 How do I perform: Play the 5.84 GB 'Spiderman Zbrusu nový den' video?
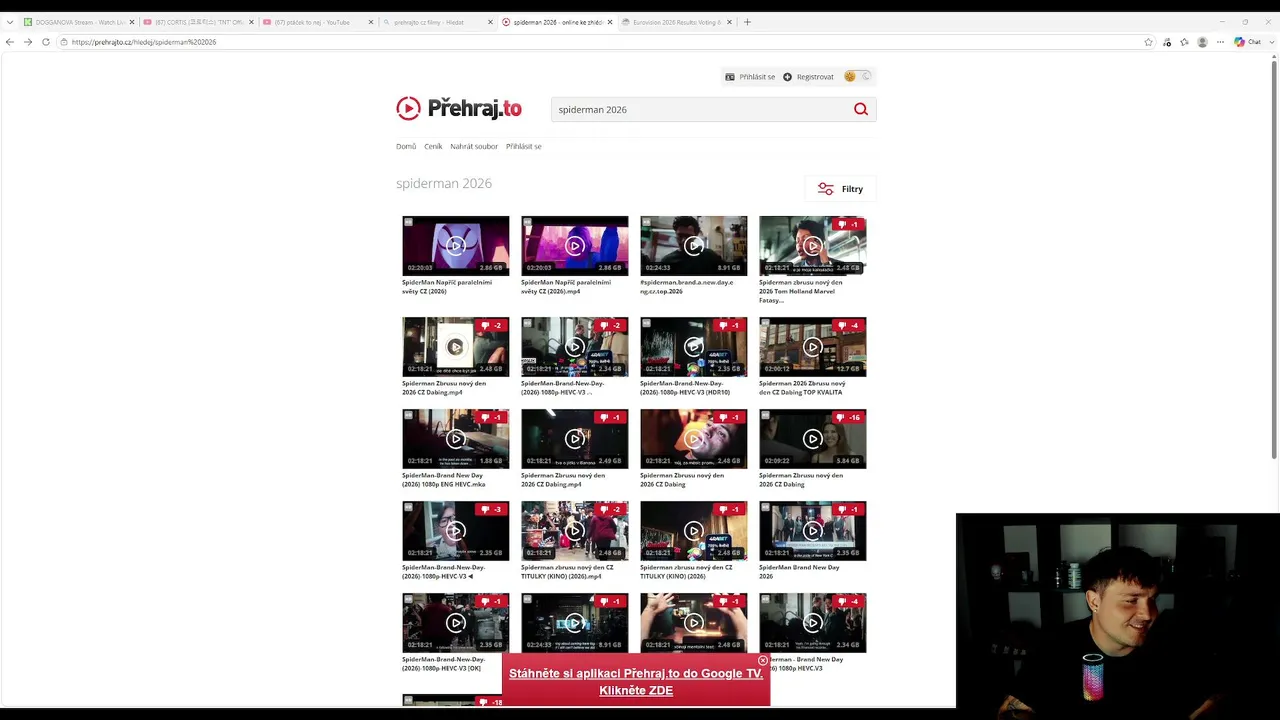tap(813, 439)
